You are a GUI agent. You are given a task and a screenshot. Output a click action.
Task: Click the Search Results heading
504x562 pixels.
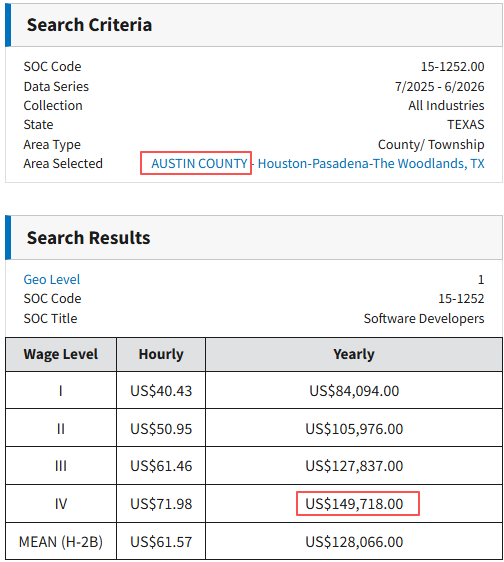[x=89, y=238]
